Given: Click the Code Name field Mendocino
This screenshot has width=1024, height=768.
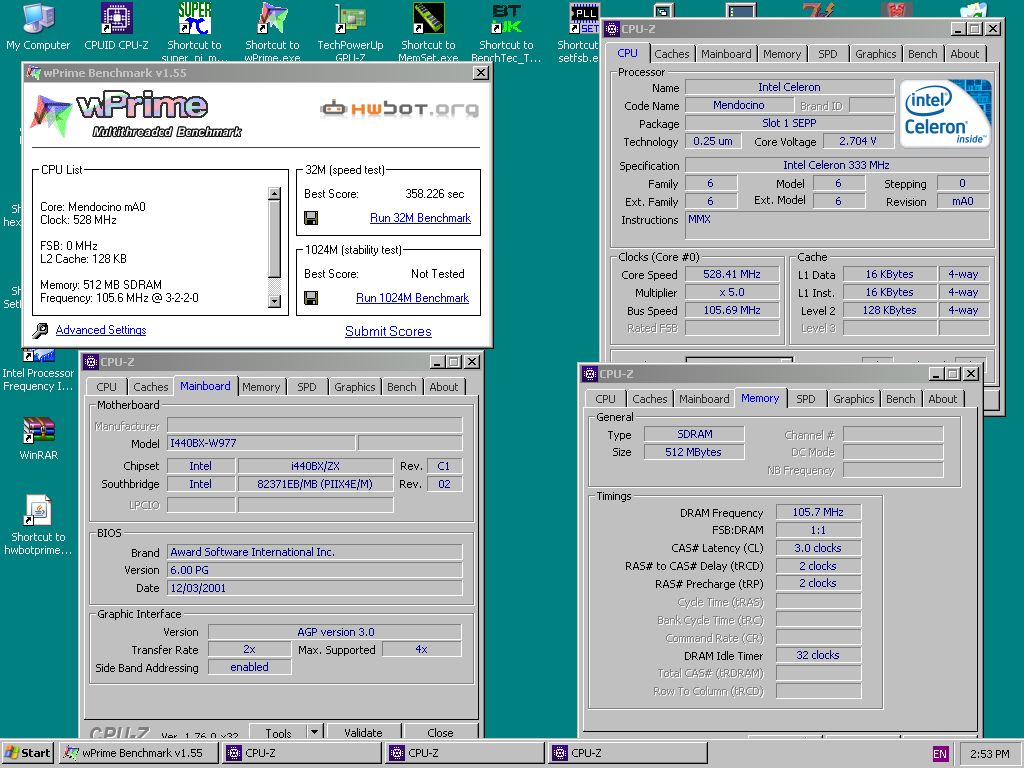Looking at the screenshot, I should click(x=739, y=105).
